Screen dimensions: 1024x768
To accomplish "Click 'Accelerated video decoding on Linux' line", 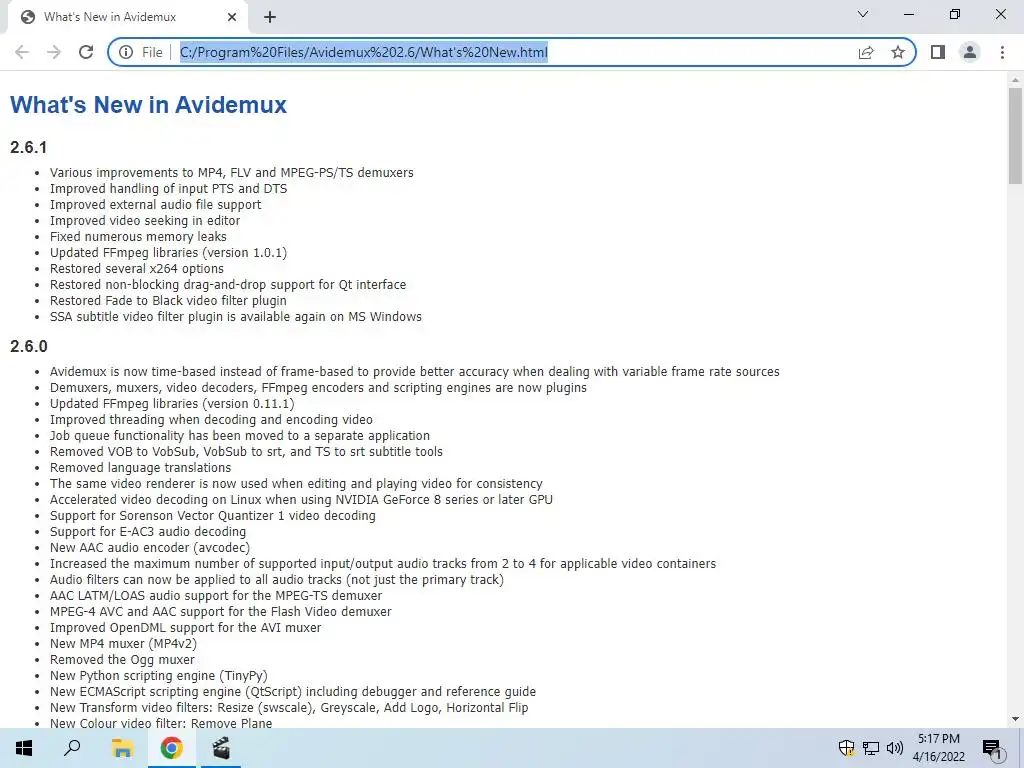I will click(x=301, y=500).
